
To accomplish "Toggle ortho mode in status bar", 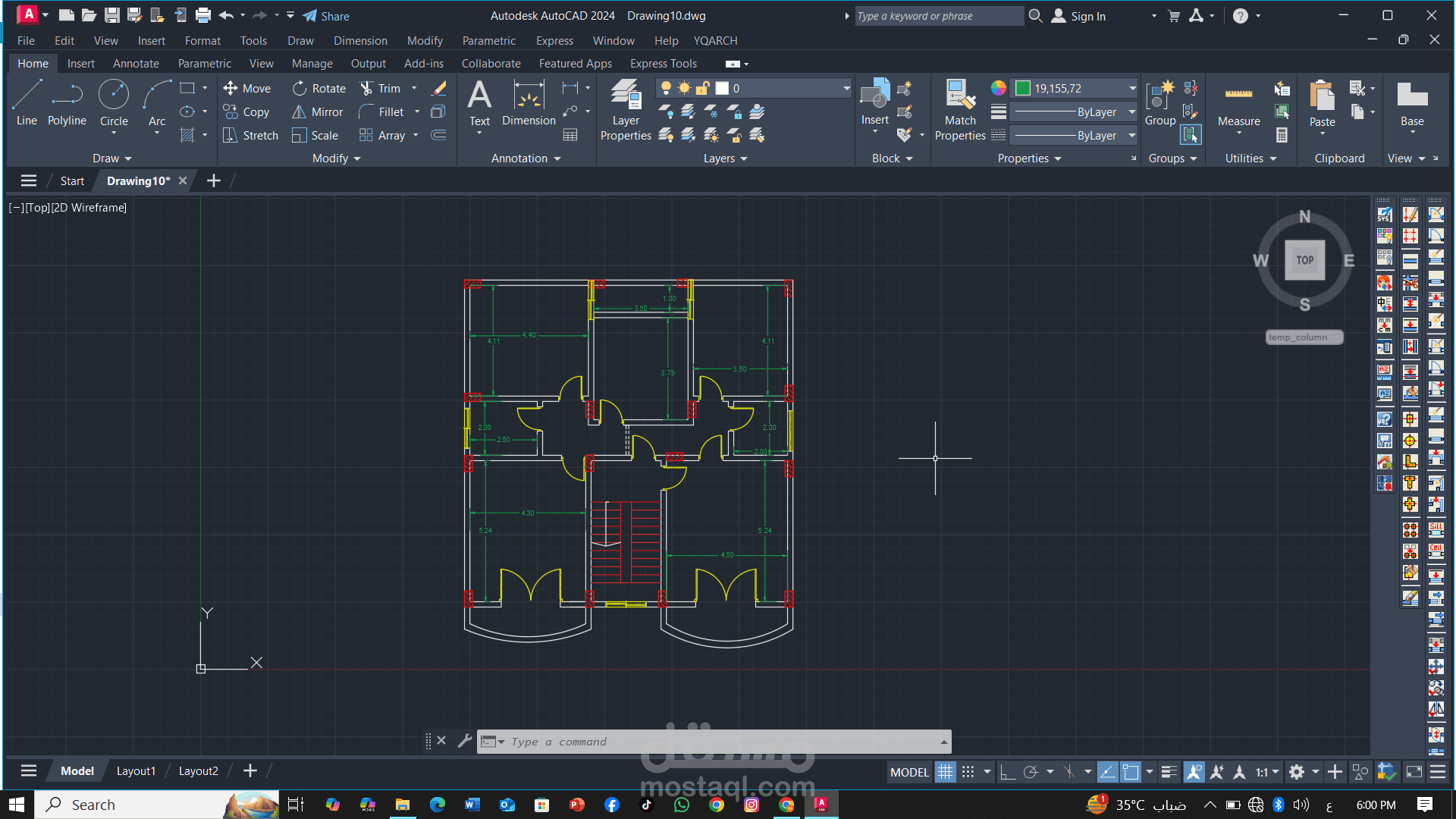I will coord(1007,772).
